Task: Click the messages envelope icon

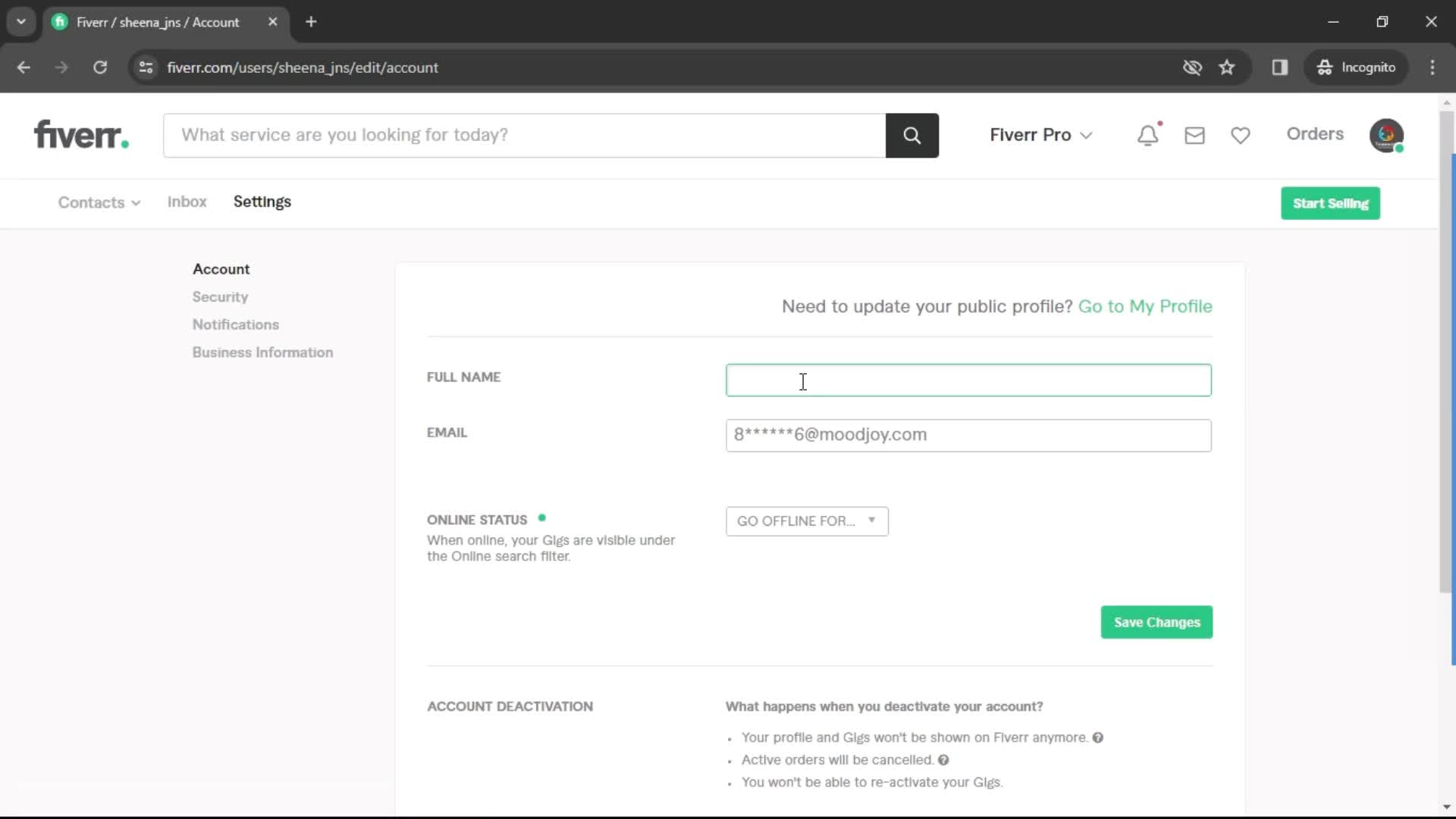Action: click(x=1193, y=134)
